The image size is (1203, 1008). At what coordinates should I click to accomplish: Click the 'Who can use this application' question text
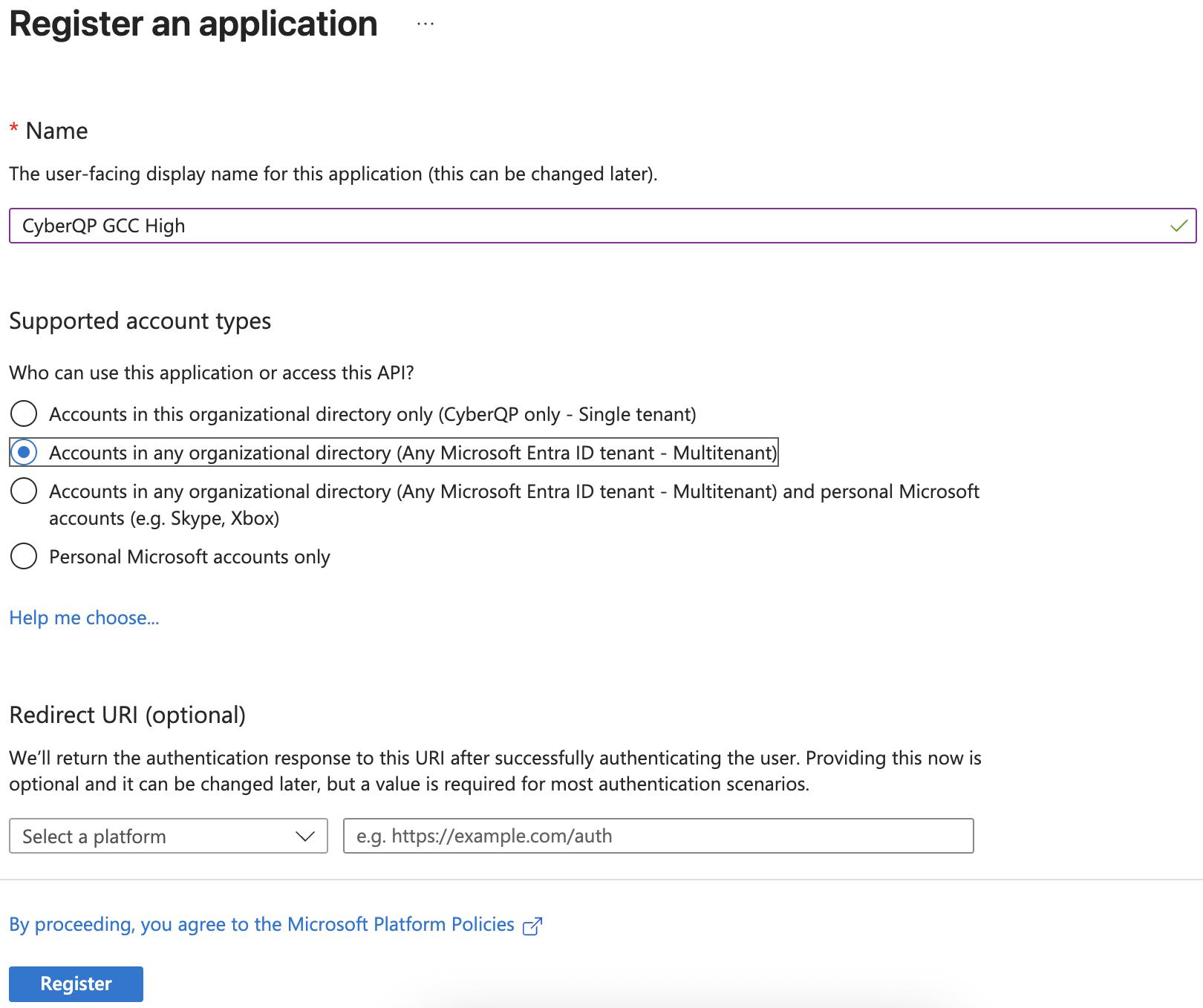pos(211,373)
